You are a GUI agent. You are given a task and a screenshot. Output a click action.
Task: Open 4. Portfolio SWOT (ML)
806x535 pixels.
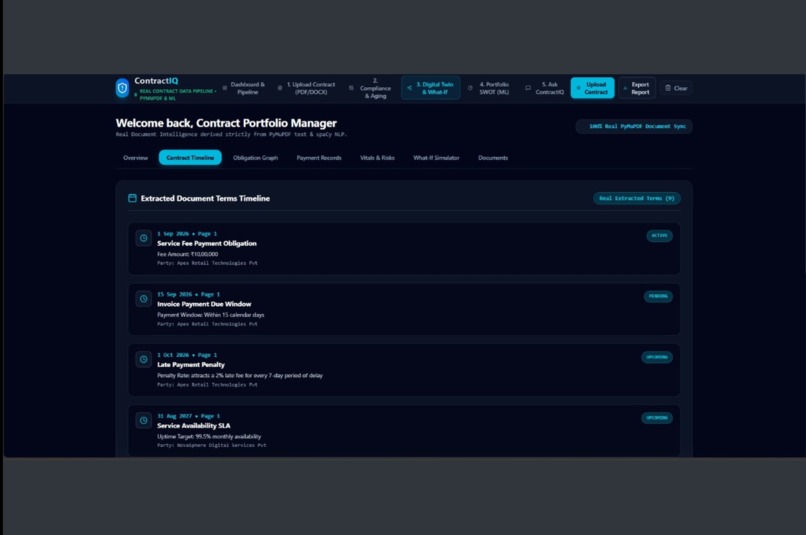coord(489,88)
